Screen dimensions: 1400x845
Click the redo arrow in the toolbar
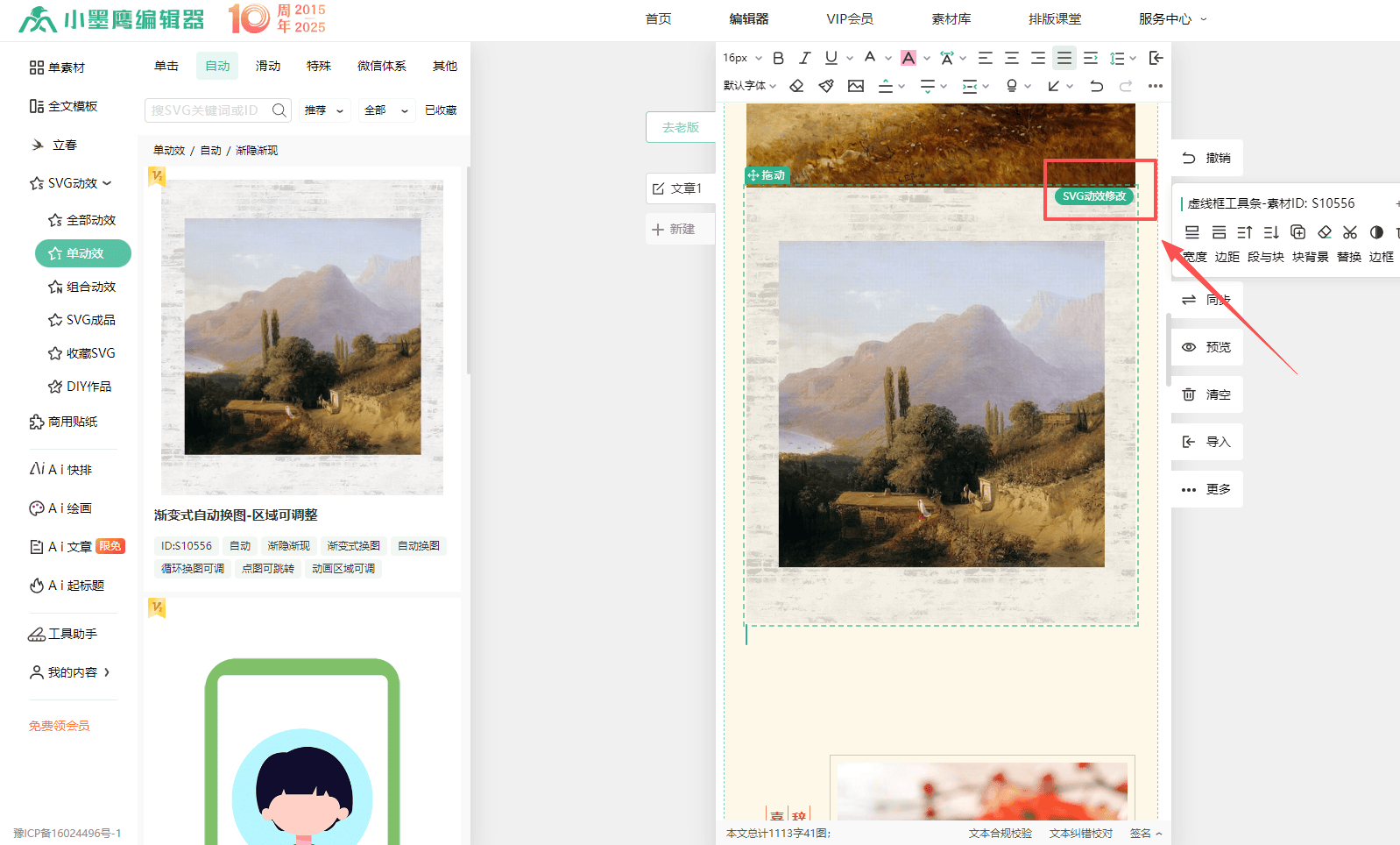tap(1126, 86)
